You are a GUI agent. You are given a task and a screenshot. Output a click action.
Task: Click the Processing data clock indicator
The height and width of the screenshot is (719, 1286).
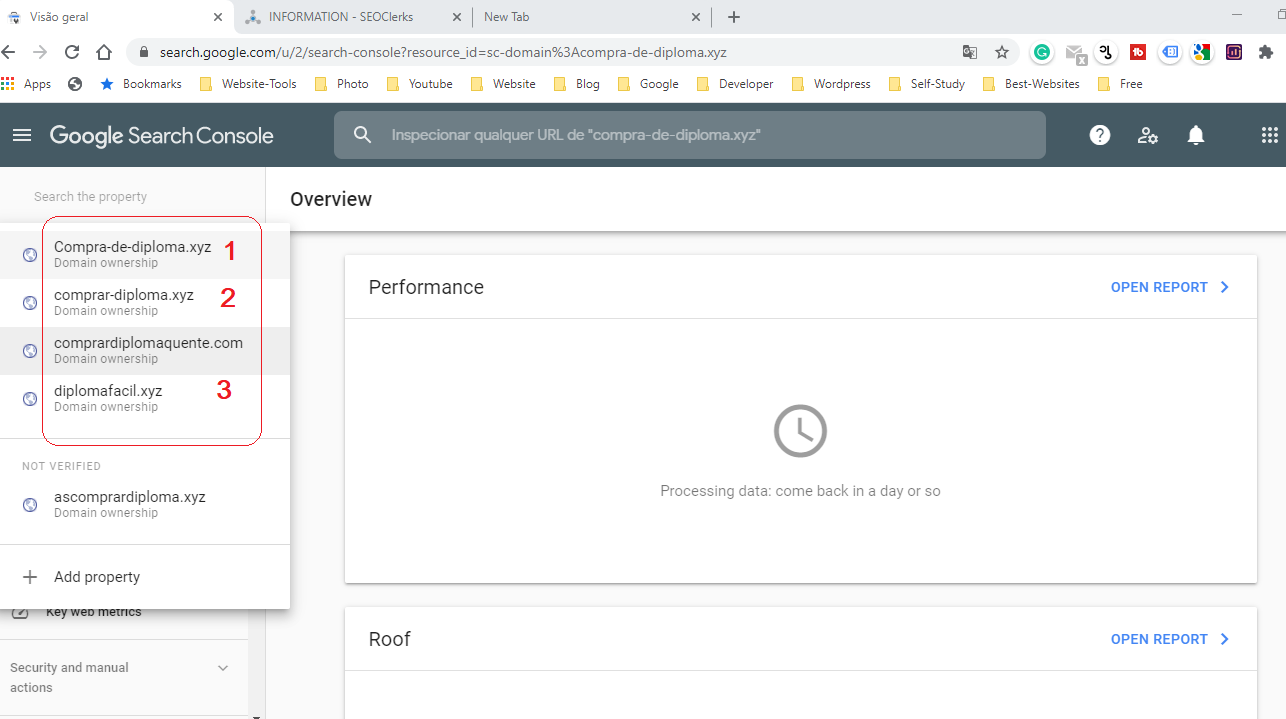[800, 430]
